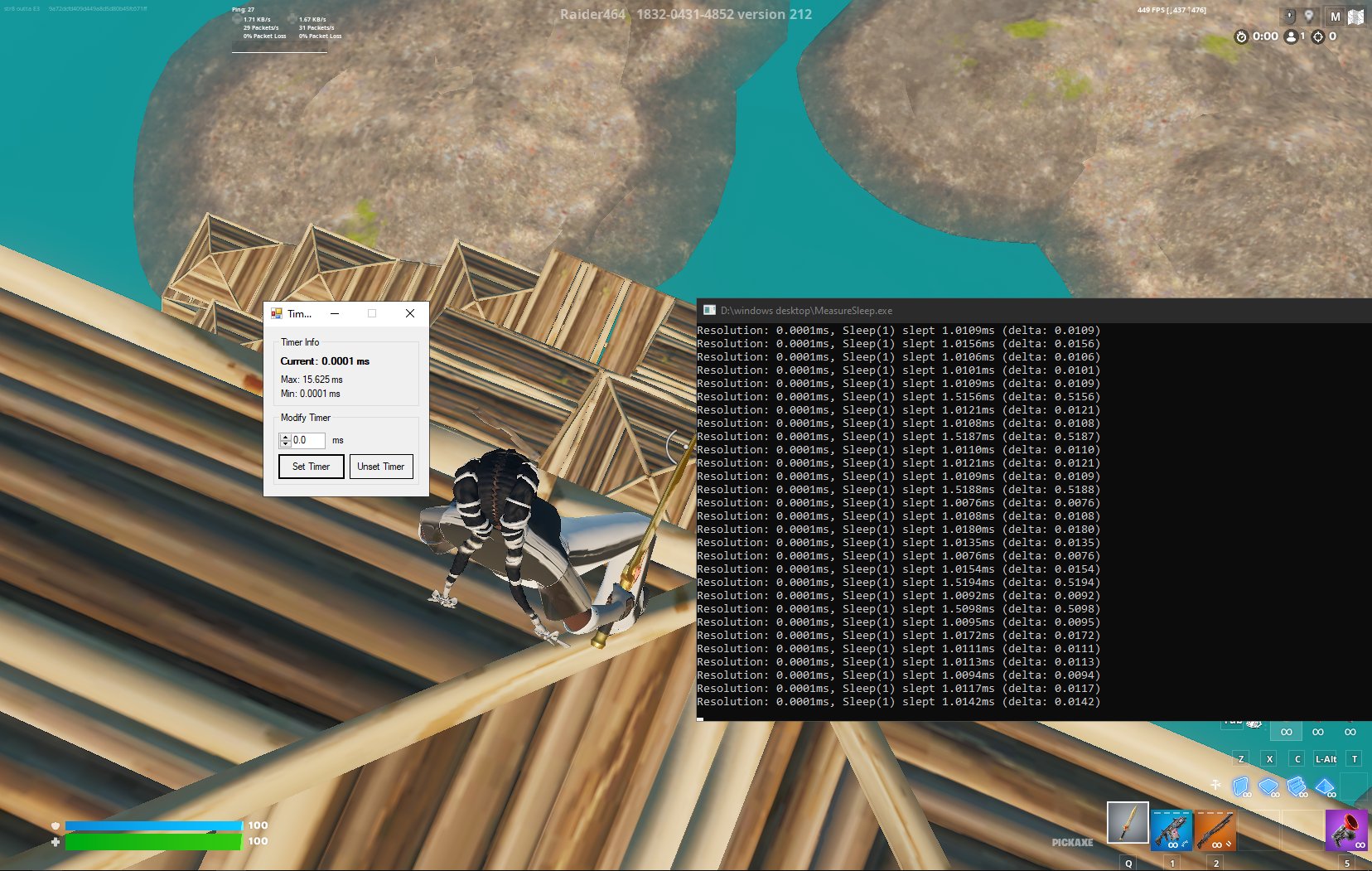
Task: Click console line with 'slept 1.5187ms'
Action: 899,437
